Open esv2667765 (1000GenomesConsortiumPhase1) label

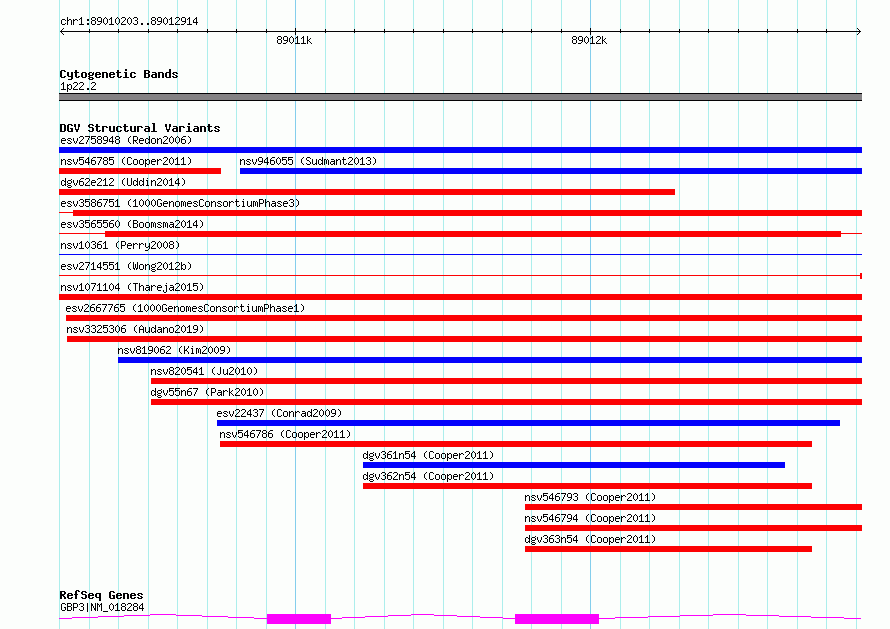coord(185,308)
